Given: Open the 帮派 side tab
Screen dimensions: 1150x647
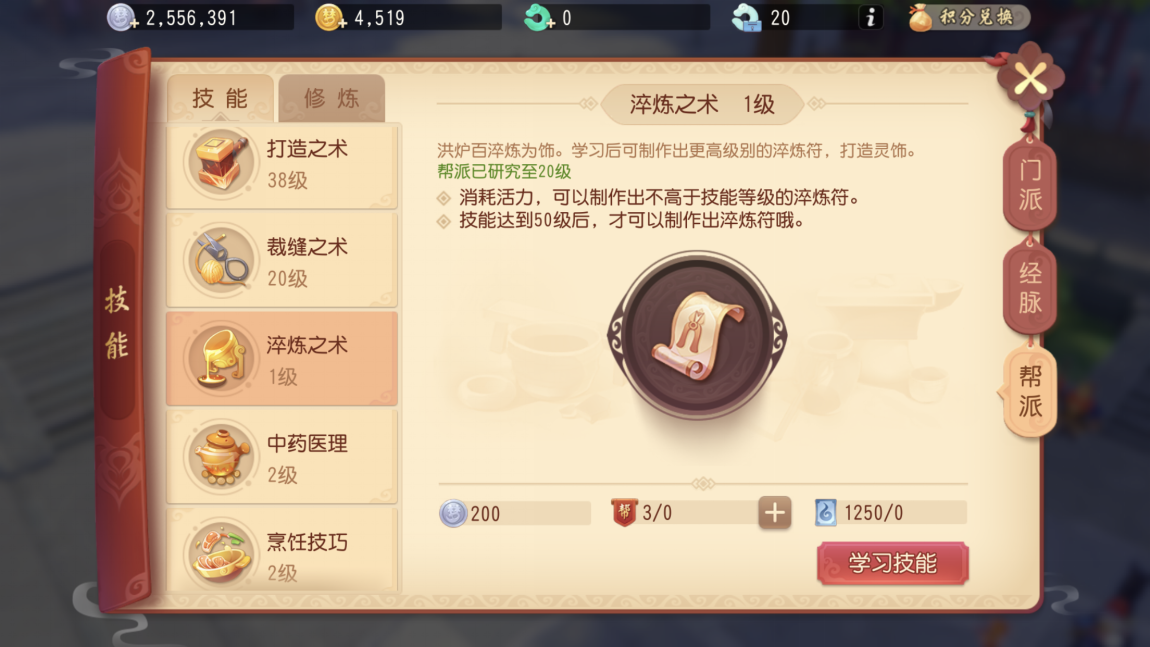Looking at the screenshot, I should coord(1028,391).
